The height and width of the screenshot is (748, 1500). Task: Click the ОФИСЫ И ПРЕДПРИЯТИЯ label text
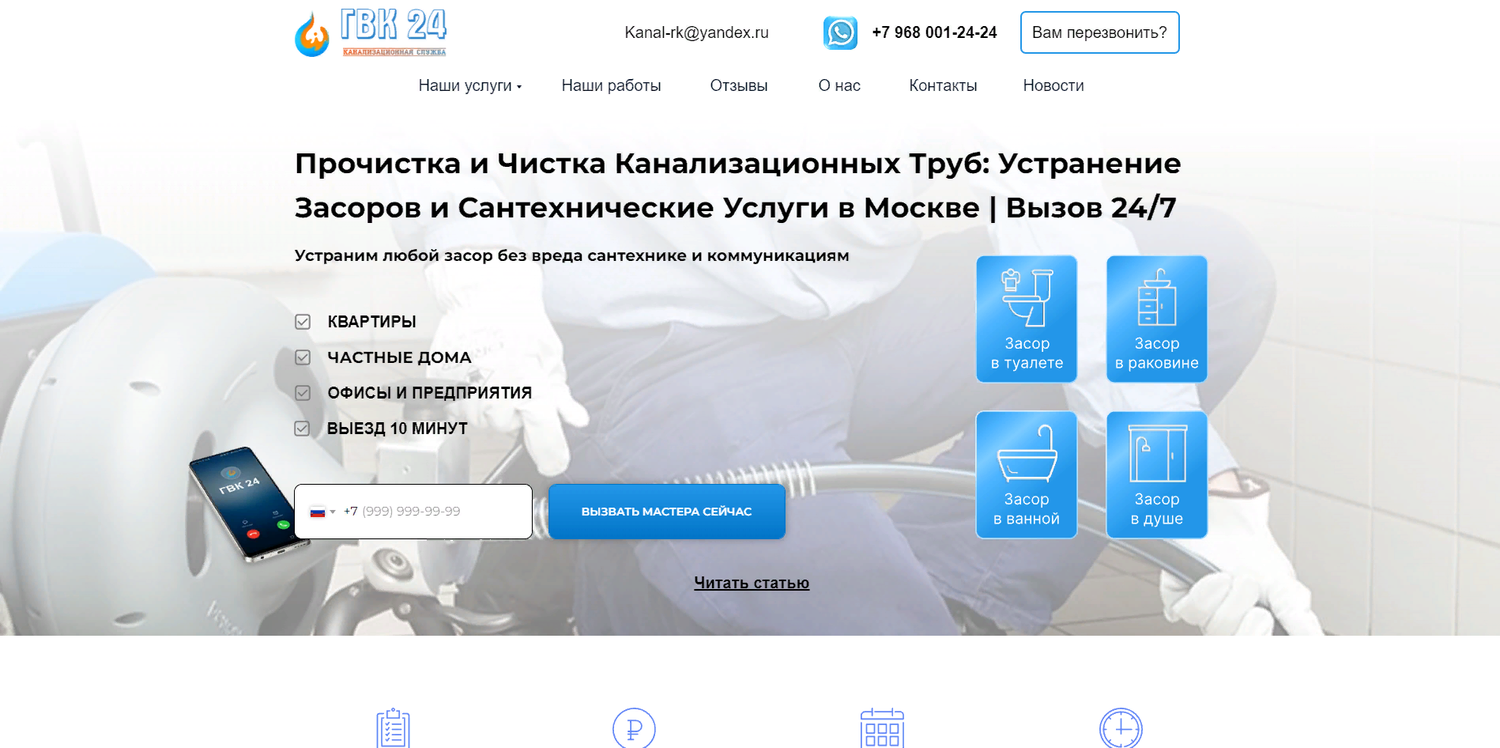tap(430, 393)
